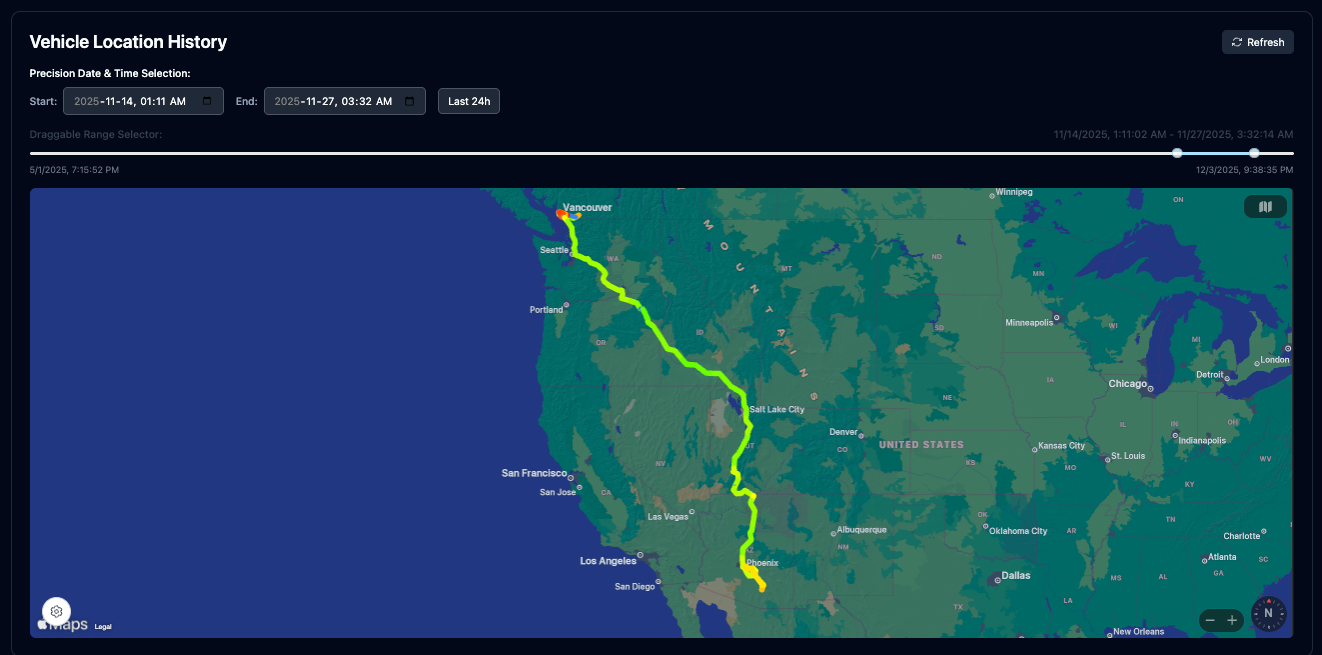Select the red vehicle marker near Vancouver
1322x655 pixels.
[560, 213]
